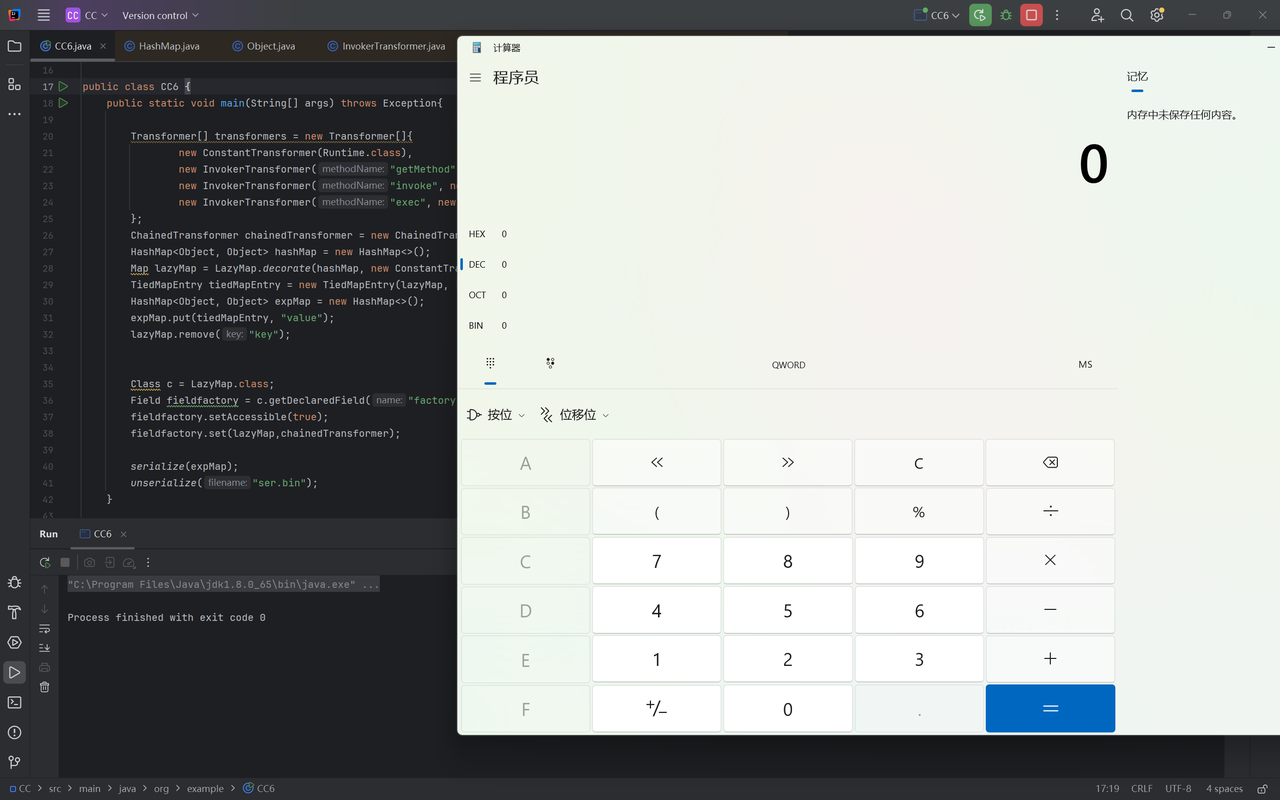The width and height of the screenshot is (1280, 800).
Task: Open Search Everywhere magnifier icon
Action: pos(1127,15)
